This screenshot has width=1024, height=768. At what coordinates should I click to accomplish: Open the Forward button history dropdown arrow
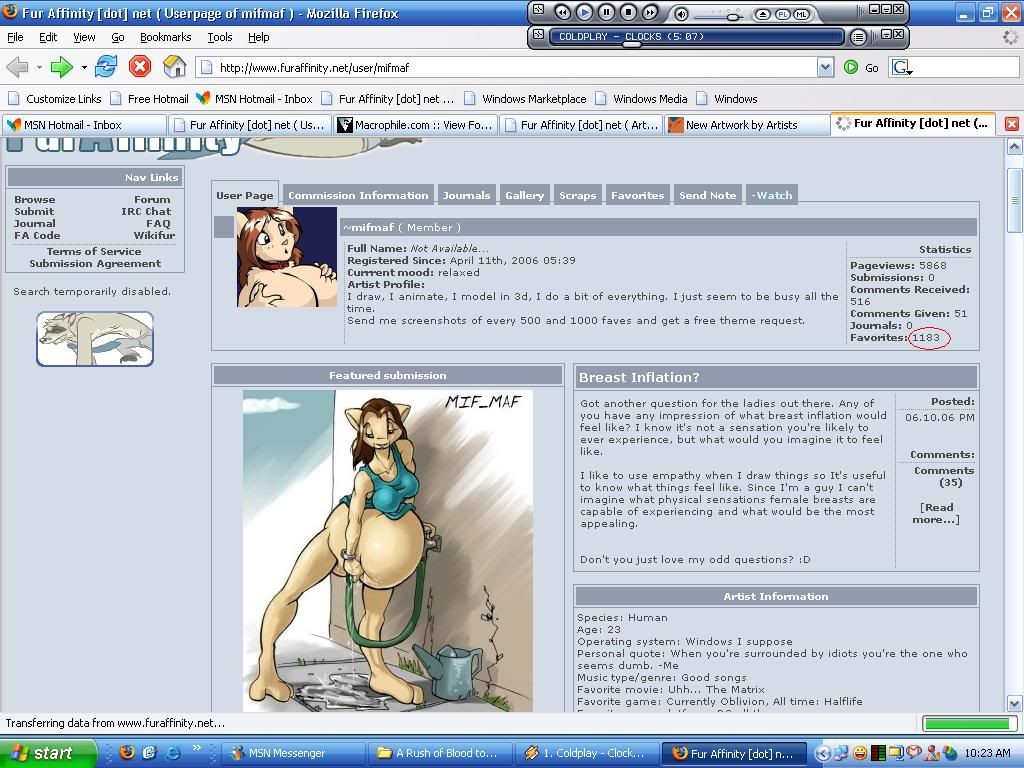click(84, 67)
